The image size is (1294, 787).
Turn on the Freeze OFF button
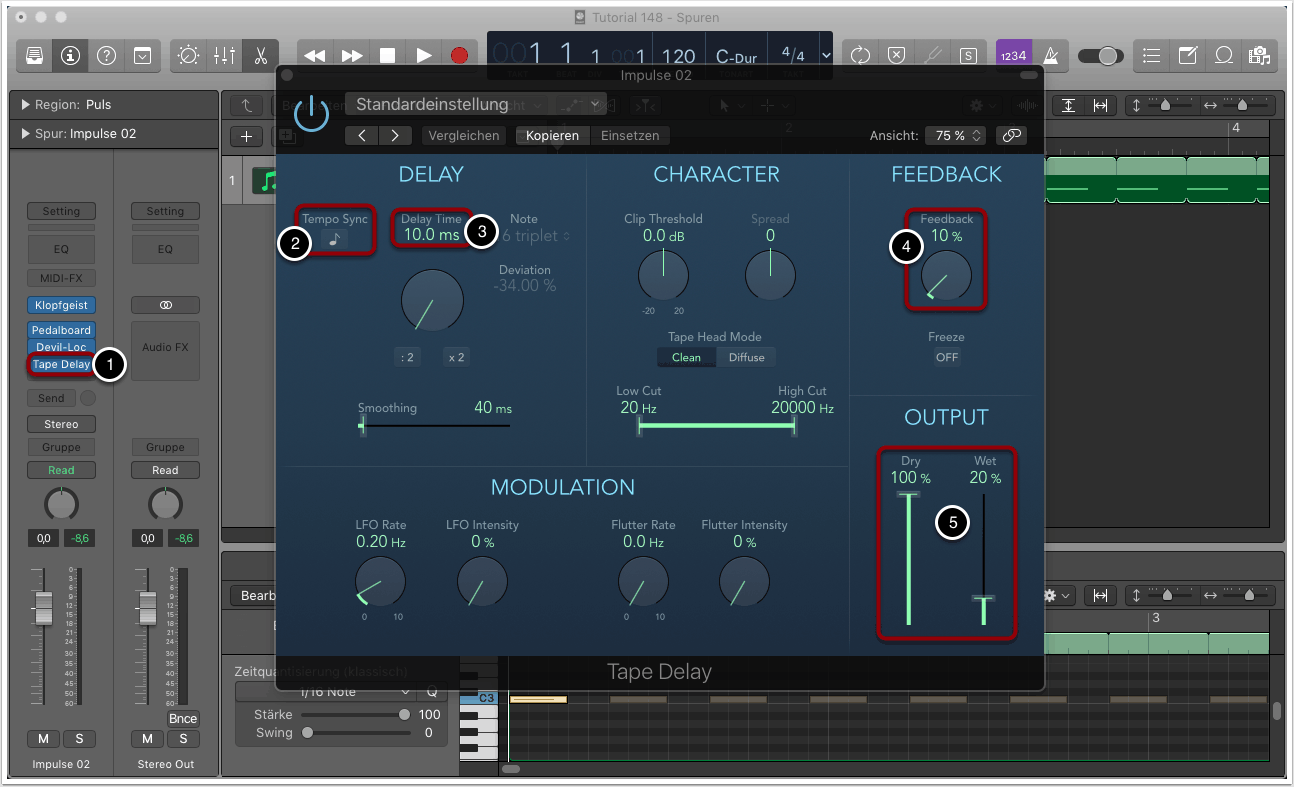click(946, 357)
